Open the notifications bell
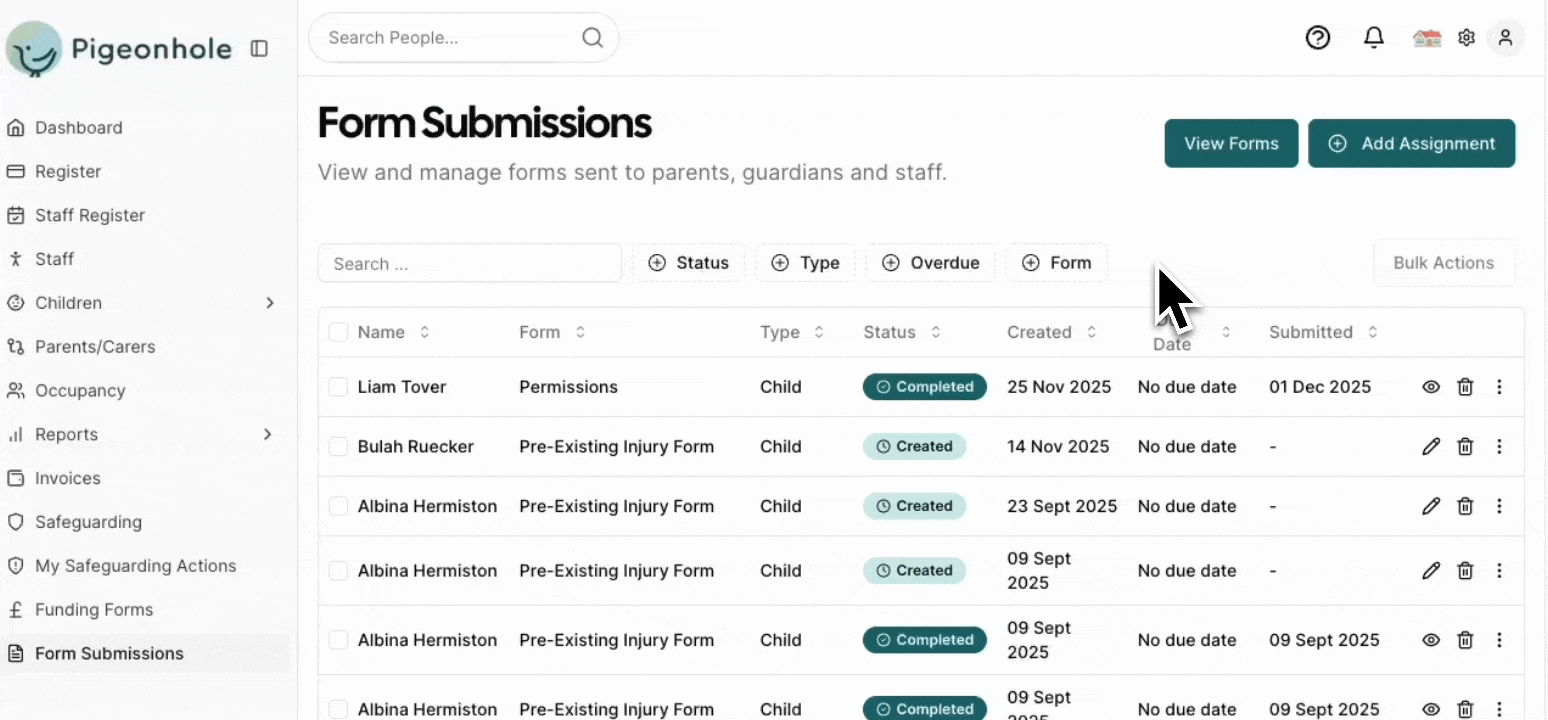 [x=1374, y=38]
